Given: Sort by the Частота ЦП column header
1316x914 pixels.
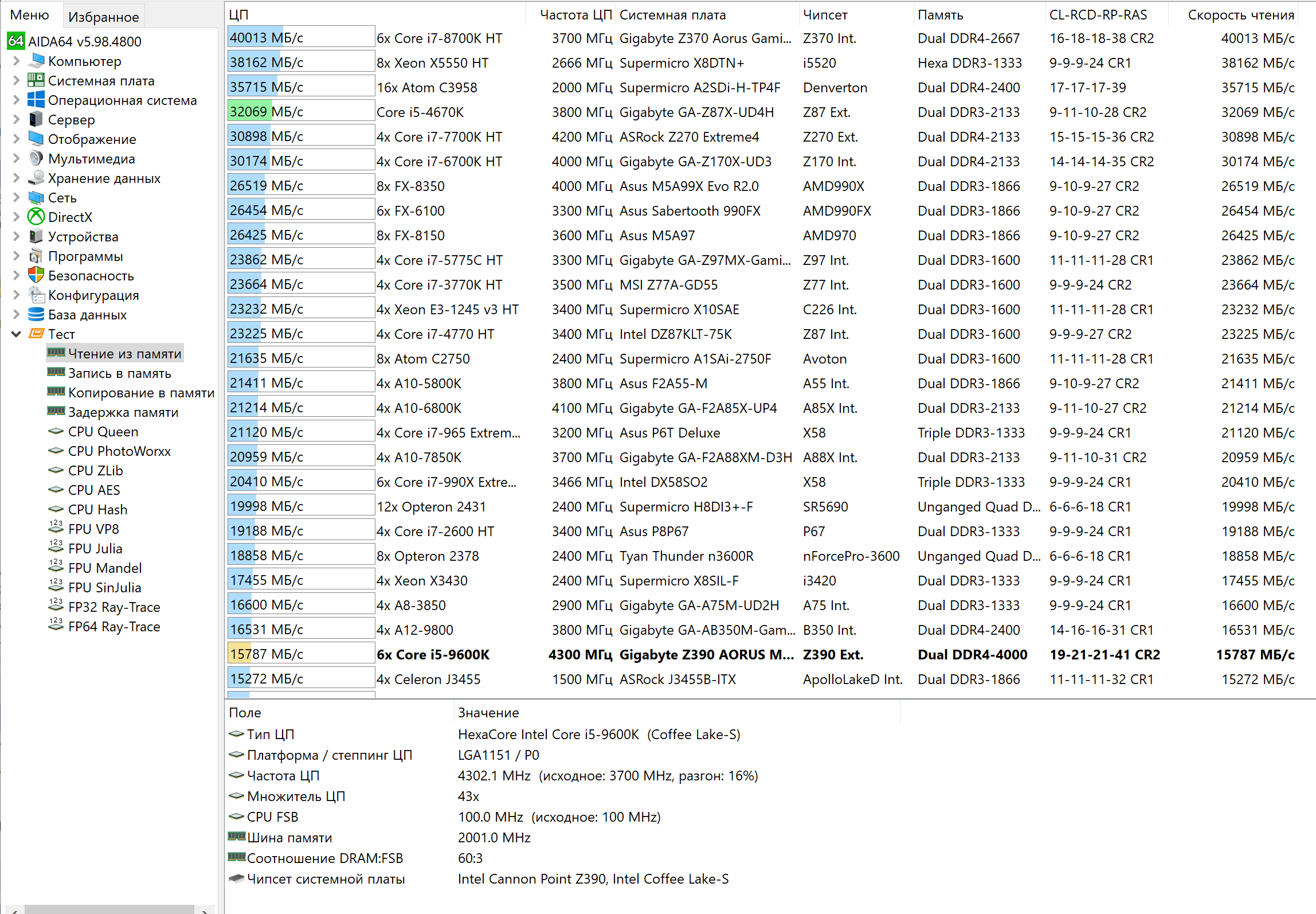Looking at the screenshot, I should [x=575, y=15].
